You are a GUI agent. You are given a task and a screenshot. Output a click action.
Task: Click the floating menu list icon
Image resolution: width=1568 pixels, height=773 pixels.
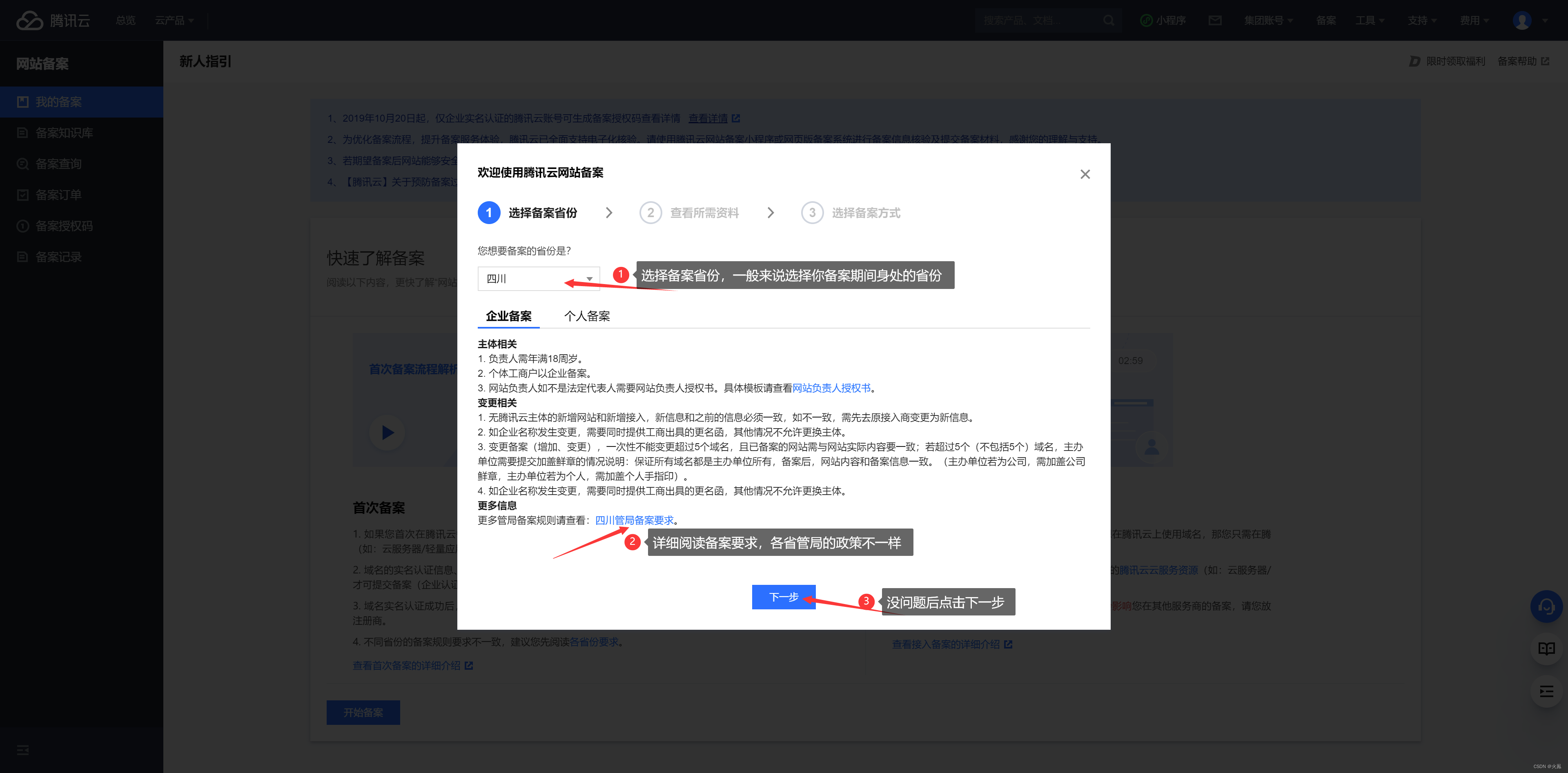tap(1546, 691)
